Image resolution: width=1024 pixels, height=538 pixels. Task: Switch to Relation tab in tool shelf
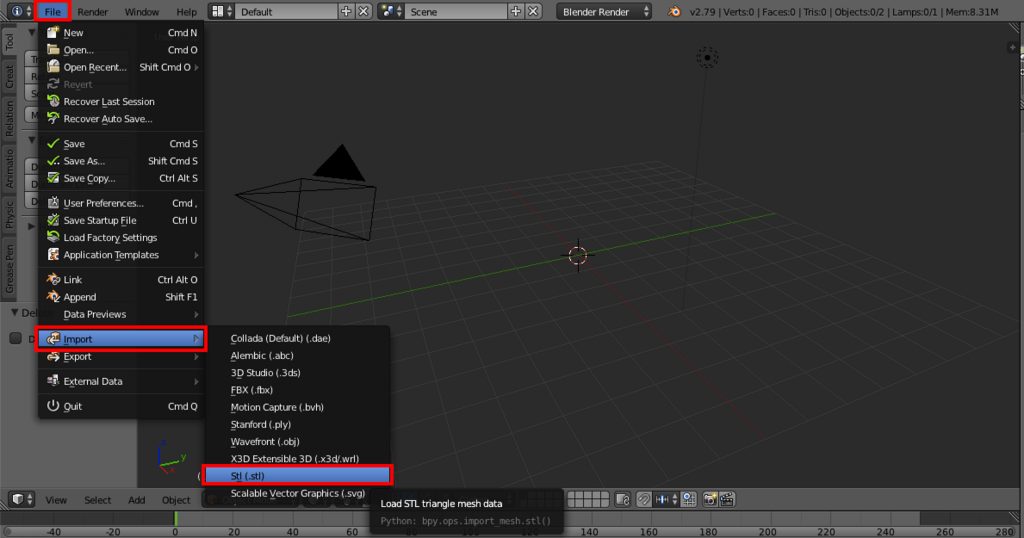point(9,119)
